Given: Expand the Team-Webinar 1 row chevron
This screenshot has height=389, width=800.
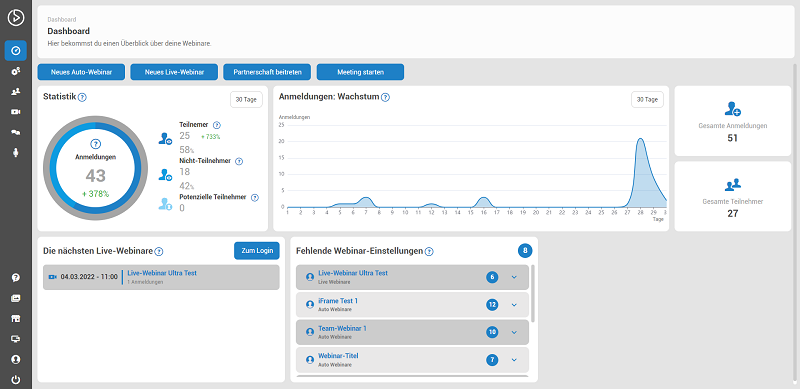Looking at the screenshot, I should [514, 332].
